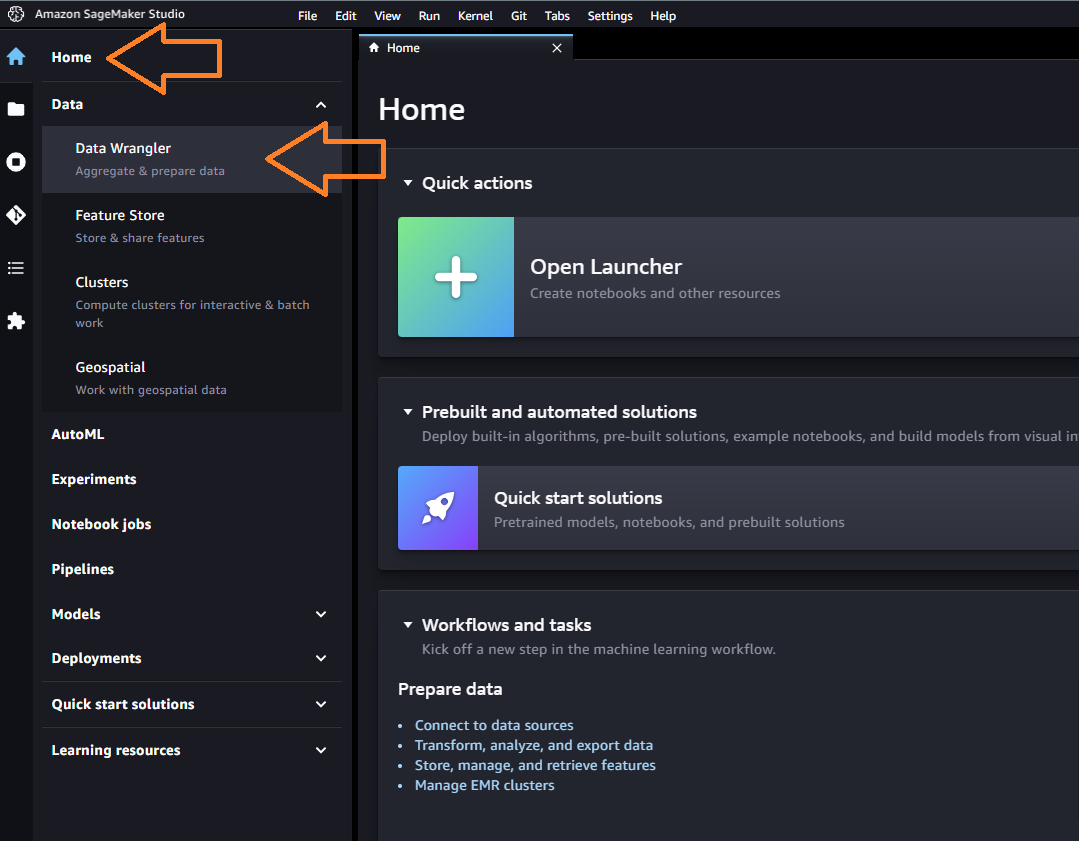Open the File Browser folder icon

[16, 109]
